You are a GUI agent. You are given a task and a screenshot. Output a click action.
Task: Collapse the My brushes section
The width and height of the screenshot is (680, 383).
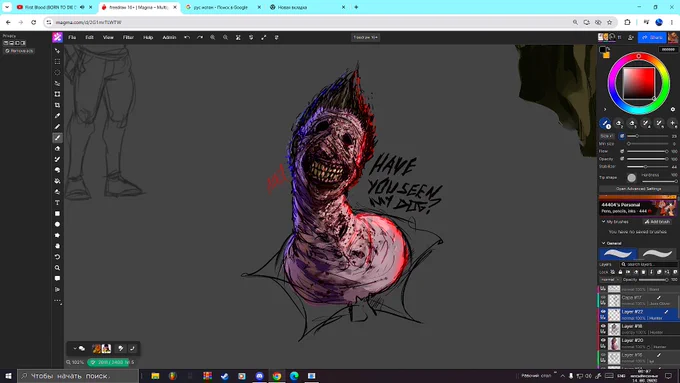[603, 222]
